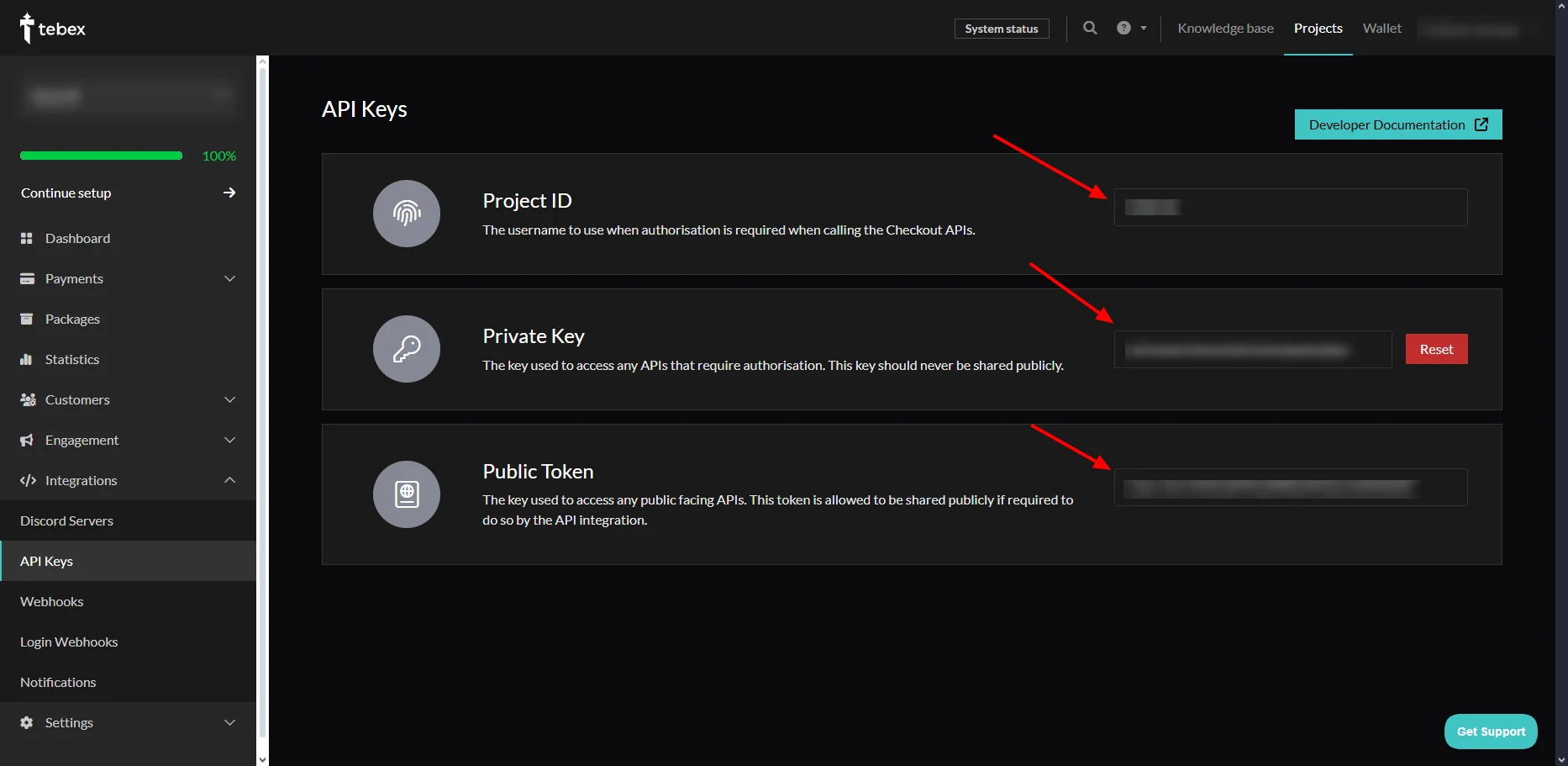Expand the Payments submenu chevron

(229, 279)
